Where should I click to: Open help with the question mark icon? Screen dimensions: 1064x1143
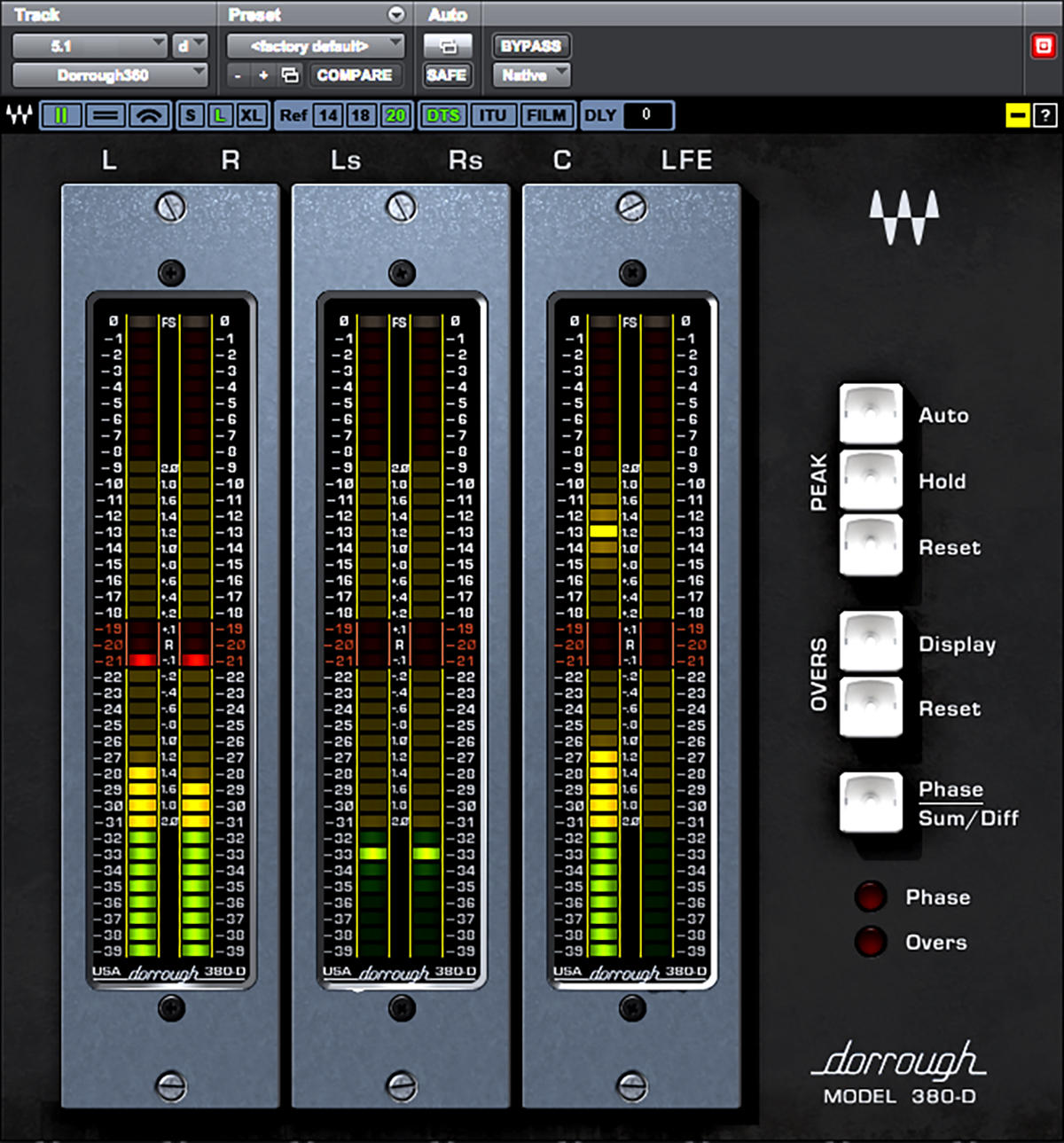coord(1045,115)
